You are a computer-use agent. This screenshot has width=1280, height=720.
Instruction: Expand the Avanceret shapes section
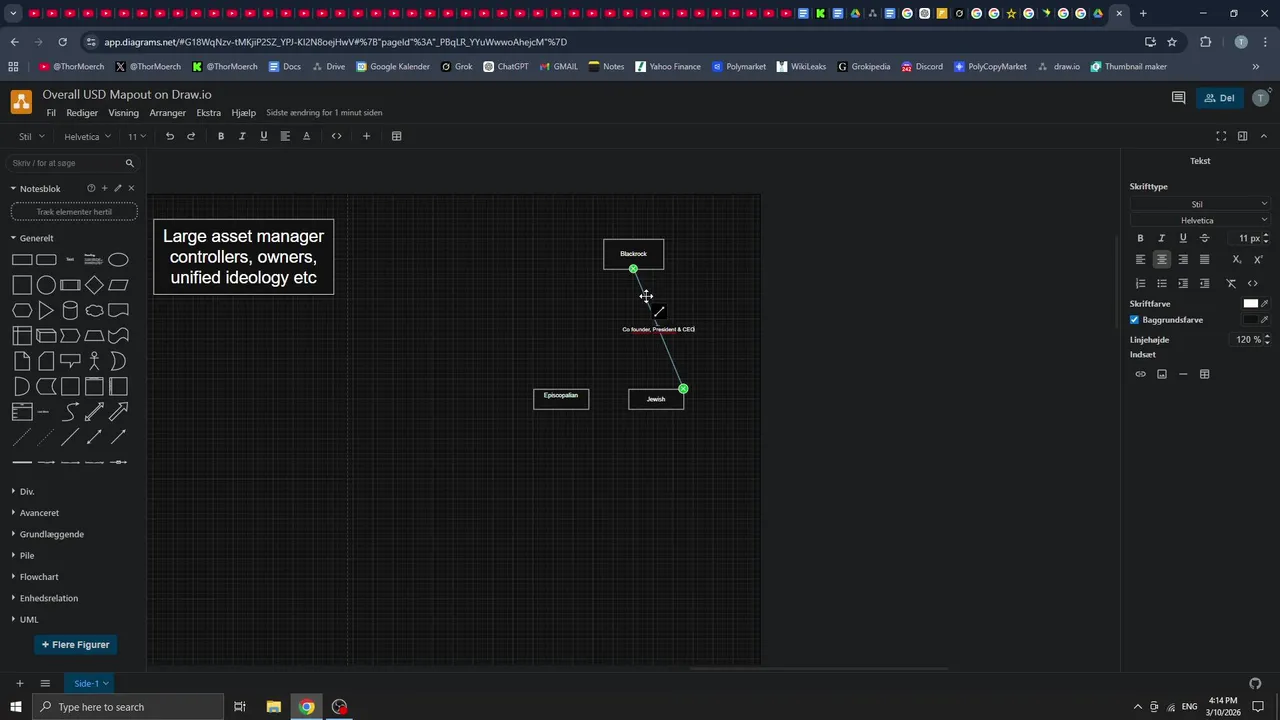pyautogui.click(x=39, y=513)
